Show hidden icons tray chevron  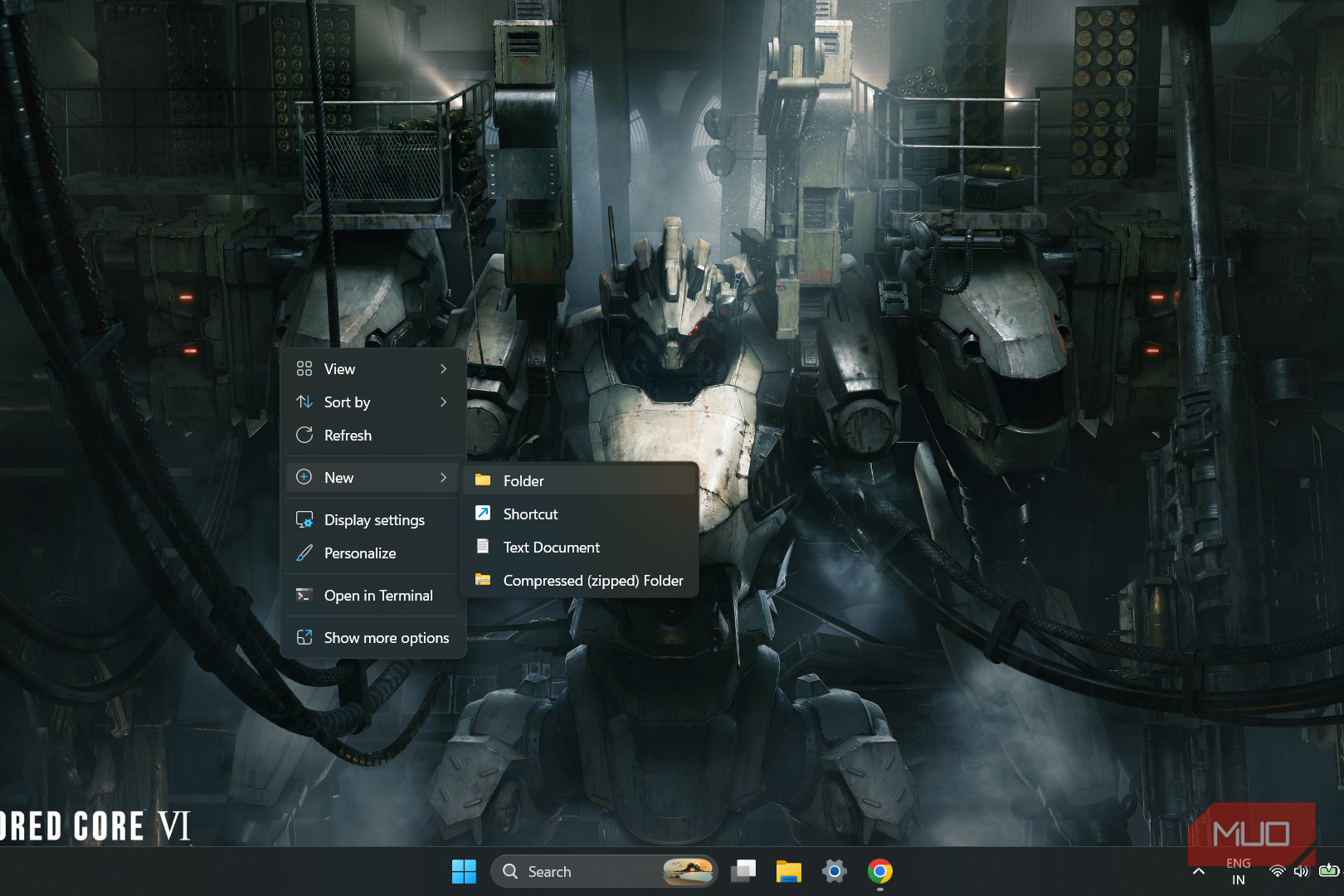1199,872
